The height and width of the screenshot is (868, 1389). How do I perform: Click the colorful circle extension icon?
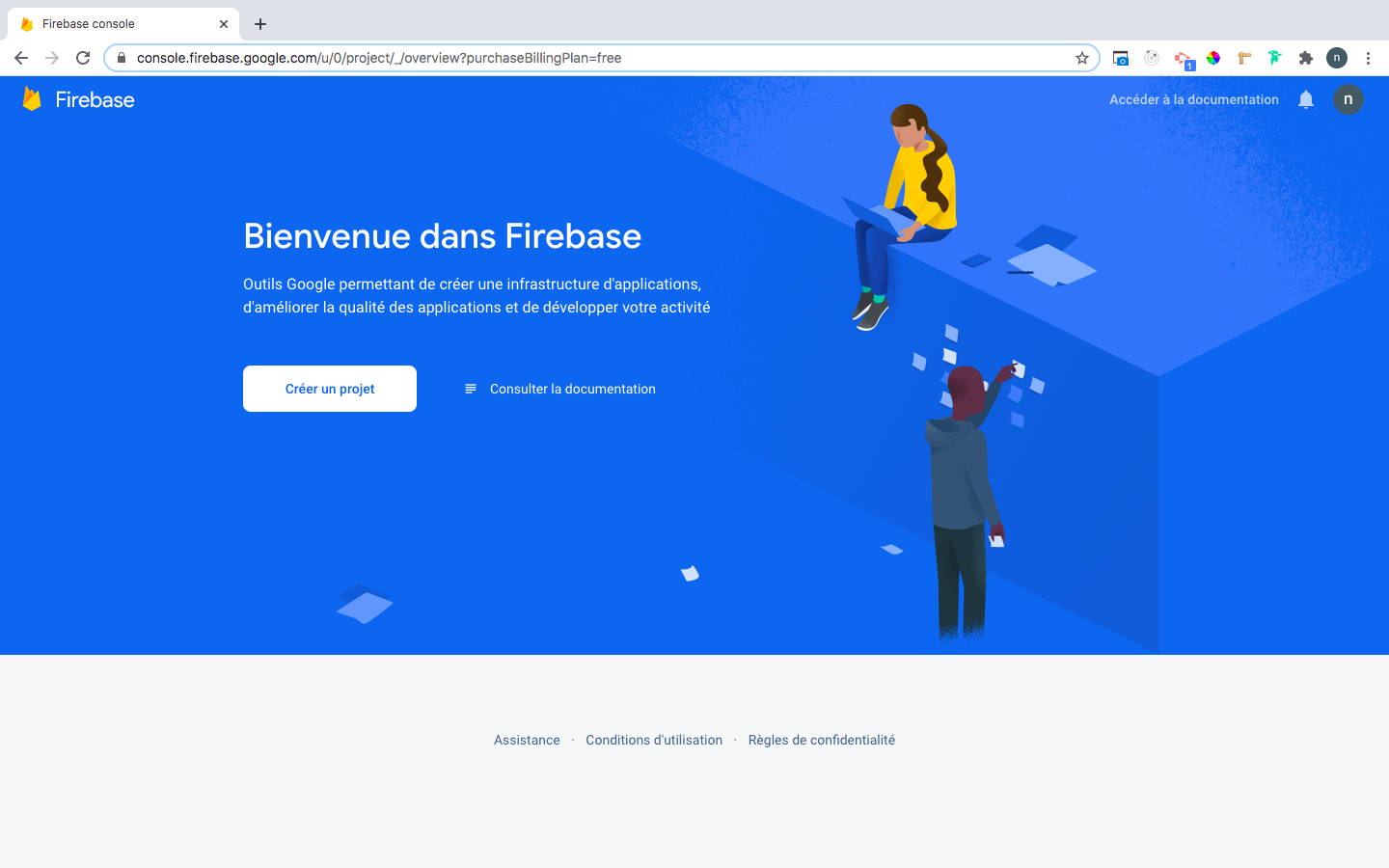click(1213, 58)
